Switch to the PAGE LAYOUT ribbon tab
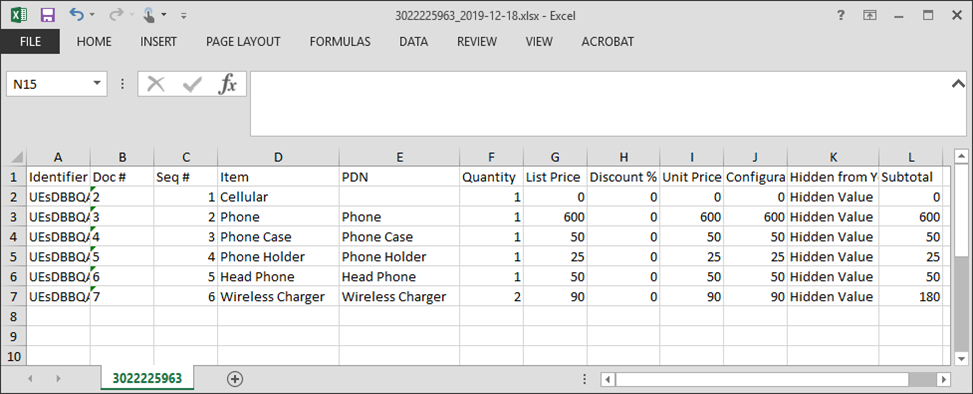This screenshot has height=394, width=973. (243, 42)
